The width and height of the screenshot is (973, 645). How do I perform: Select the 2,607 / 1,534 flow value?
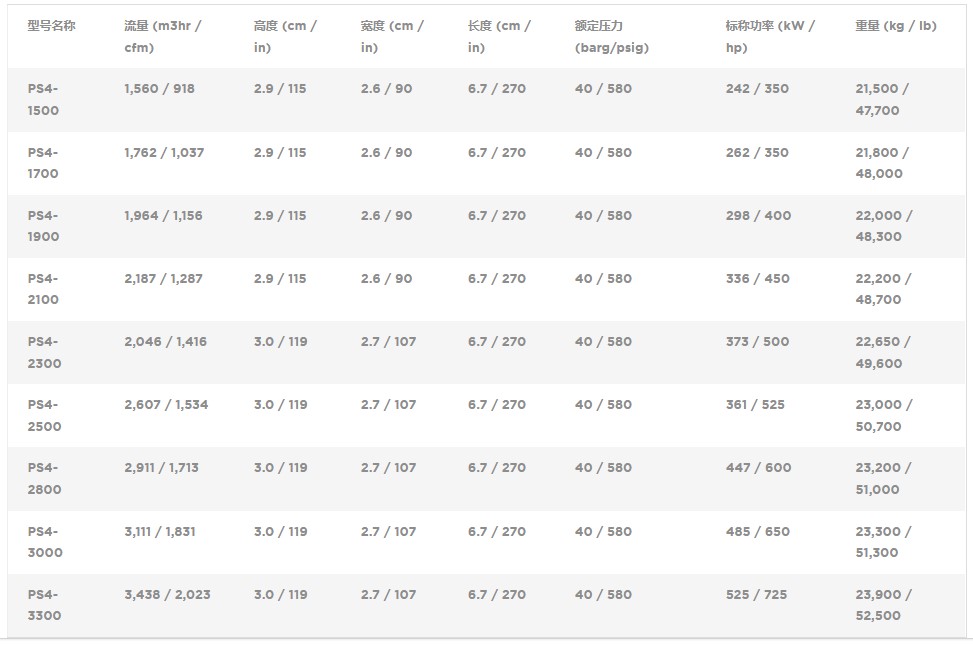(166, 405)
